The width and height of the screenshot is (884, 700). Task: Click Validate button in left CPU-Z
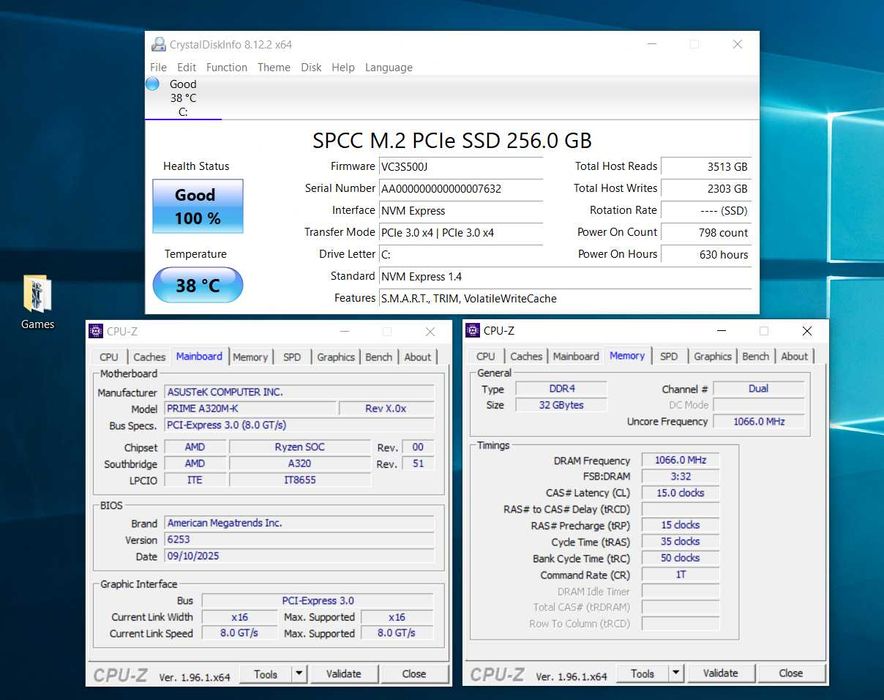(343, 674)
